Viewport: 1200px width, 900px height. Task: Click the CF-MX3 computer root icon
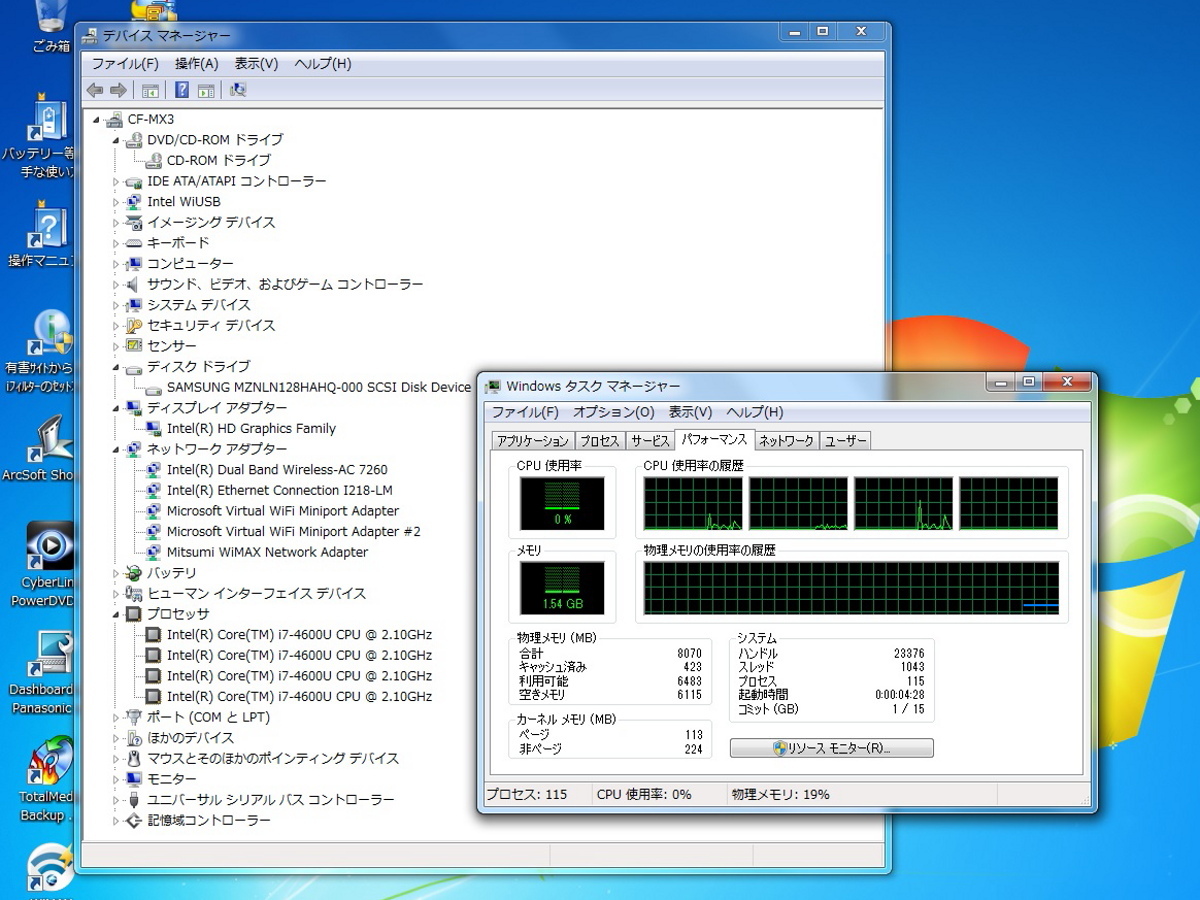coord(115,119)
